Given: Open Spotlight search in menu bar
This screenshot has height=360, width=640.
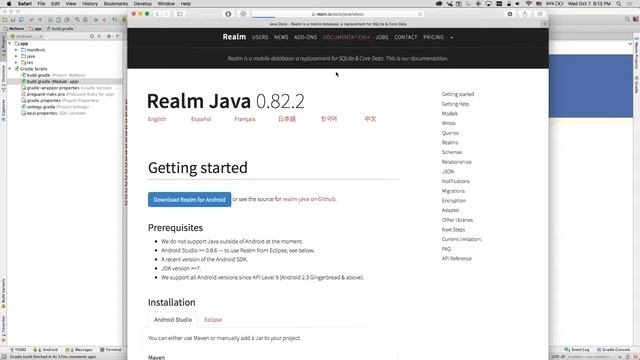Looking at the screenshot, I should 619,4.
